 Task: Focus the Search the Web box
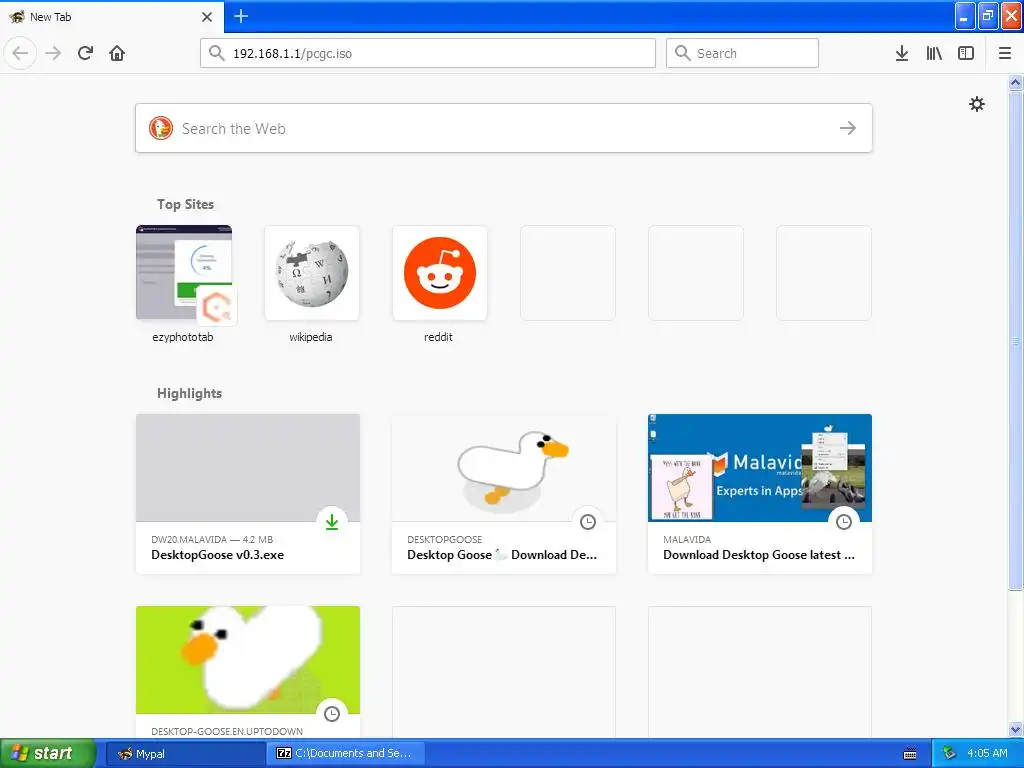504,128
